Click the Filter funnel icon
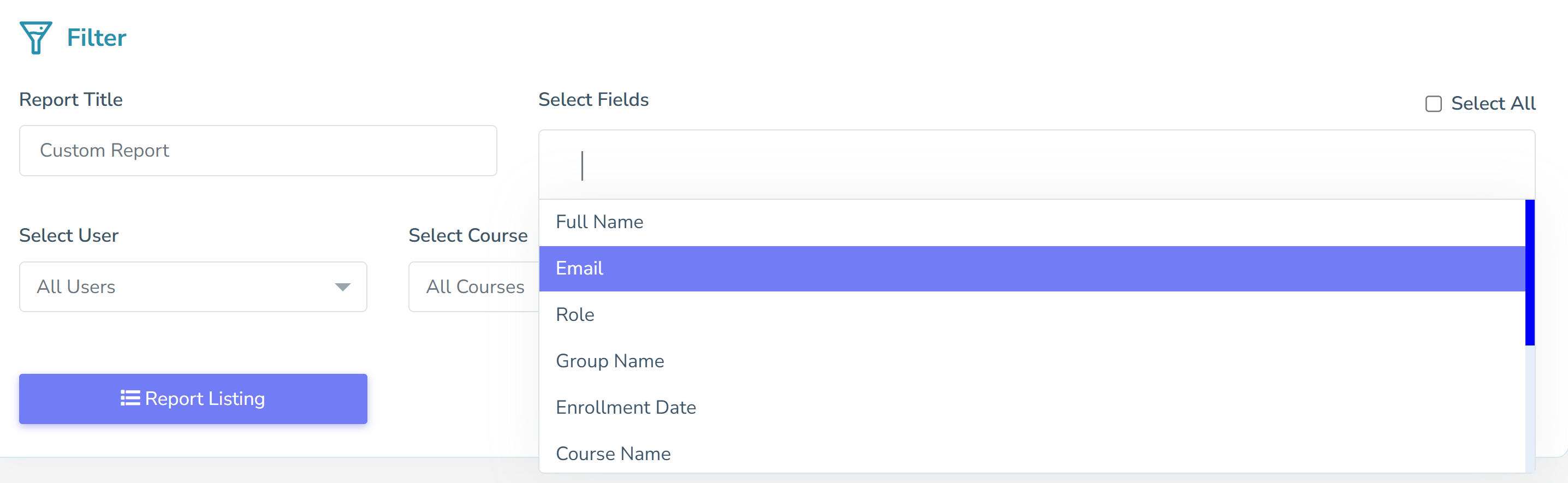The height and width of the screenshot is (483, 1568). pos(37,37)
